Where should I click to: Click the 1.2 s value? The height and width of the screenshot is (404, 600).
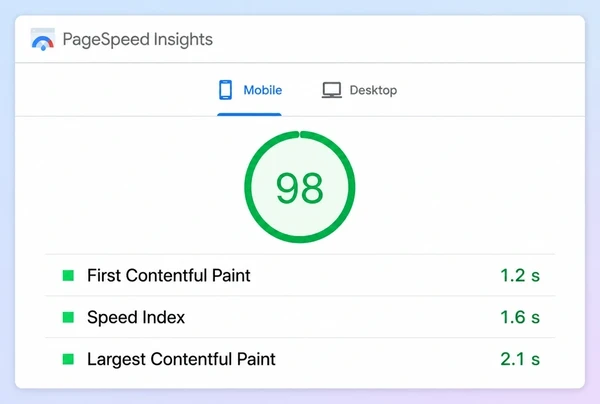pyautogui.click(x=520, y=275)
